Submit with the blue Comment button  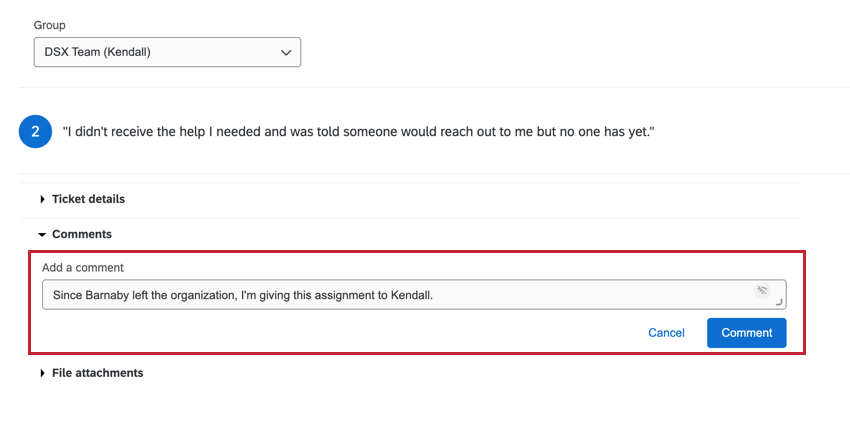[746, 333]
